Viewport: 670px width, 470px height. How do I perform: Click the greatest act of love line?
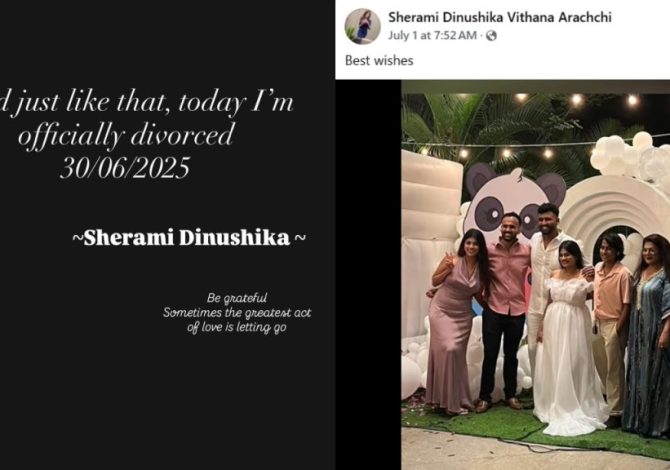[237, 320]
